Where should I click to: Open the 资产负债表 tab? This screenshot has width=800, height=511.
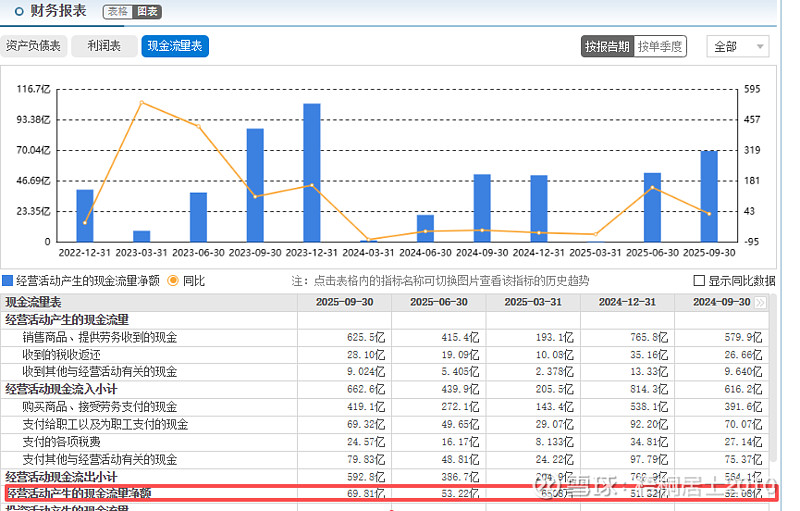click(x=34, y=46)
